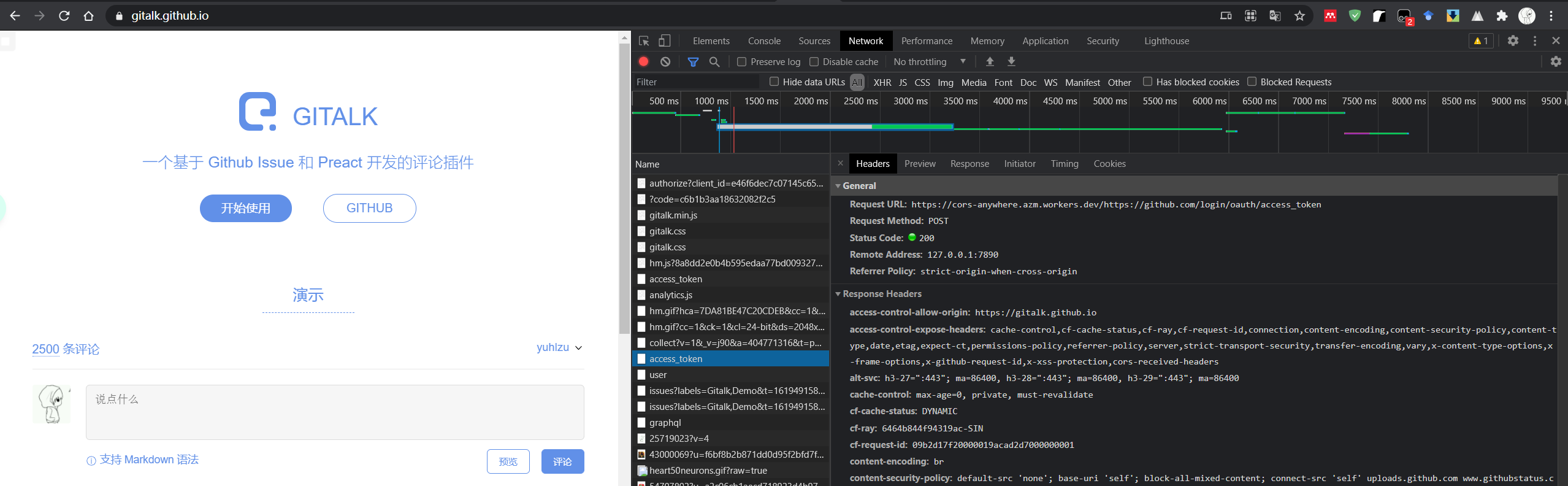
Task: Click the profile avatar in Chrome toolbar
Action: [1527, 16]
